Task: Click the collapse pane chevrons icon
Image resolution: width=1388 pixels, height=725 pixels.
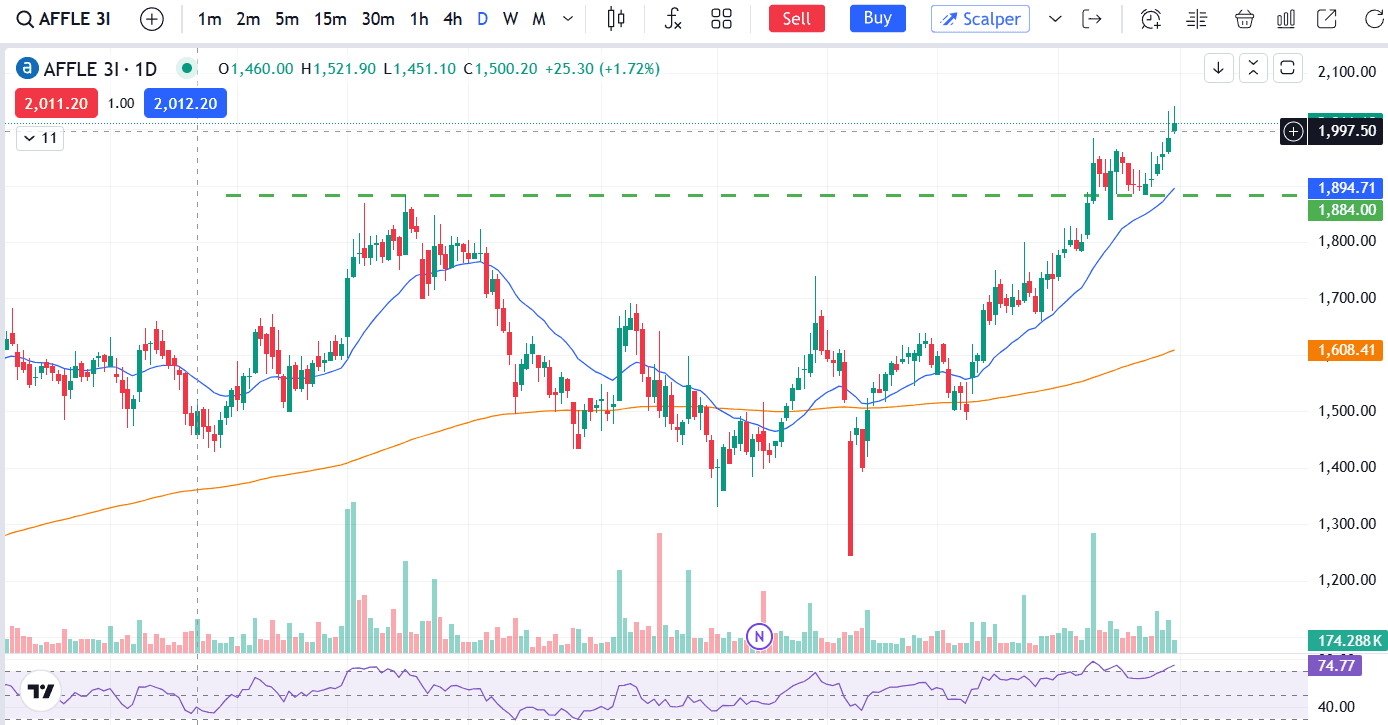Action: pos(1253,68)
